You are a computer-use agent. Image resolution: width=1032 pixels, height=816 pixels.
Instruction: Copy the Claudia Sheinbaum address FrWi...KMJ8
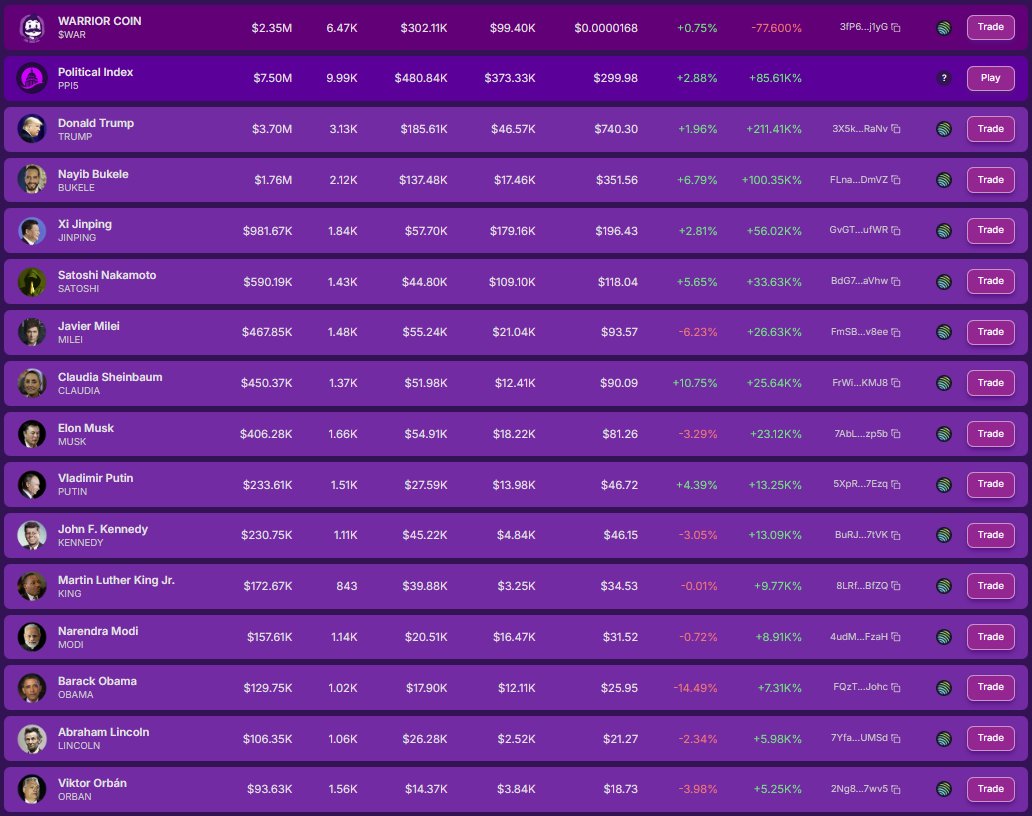click(896, 383)
